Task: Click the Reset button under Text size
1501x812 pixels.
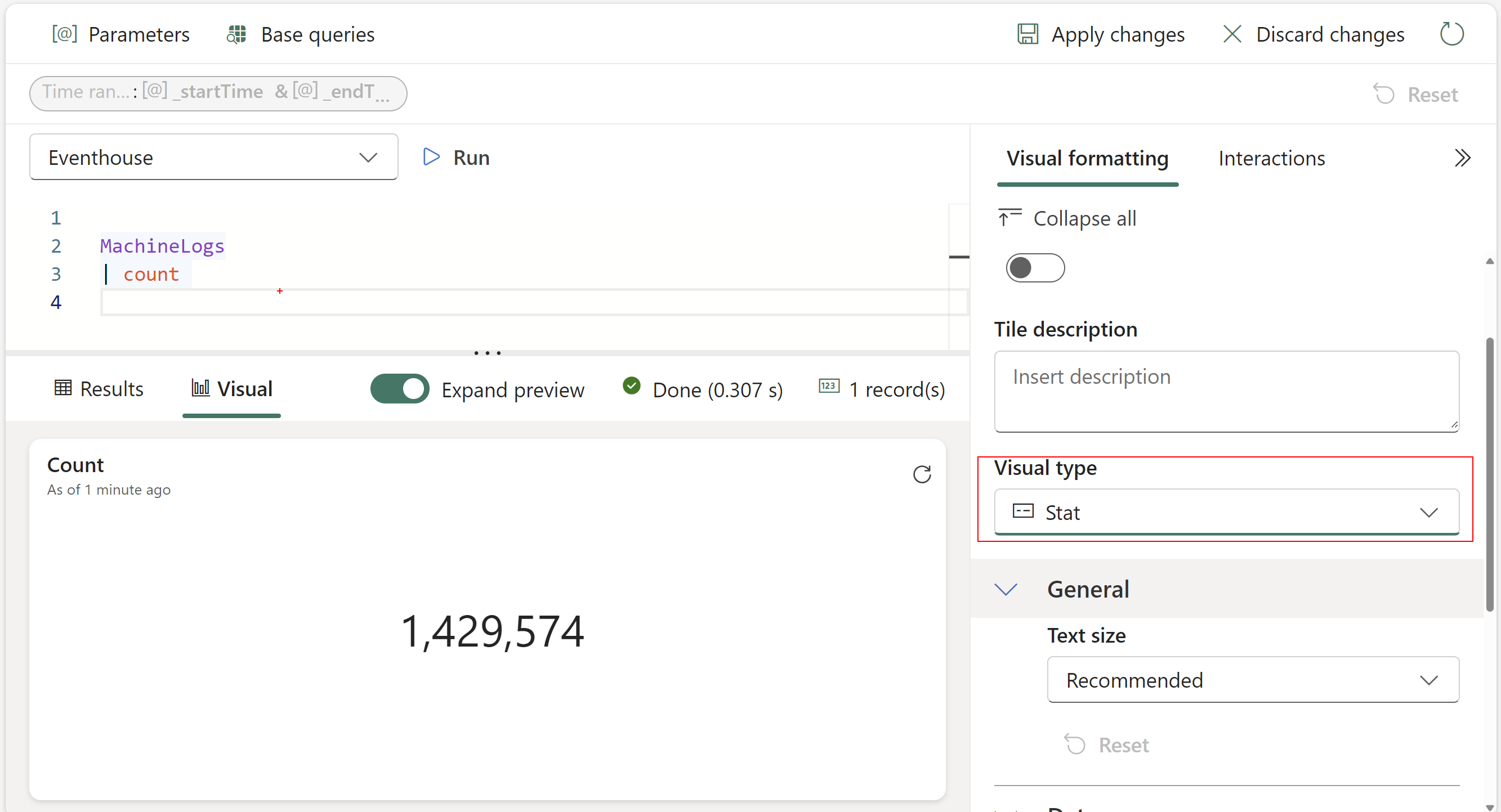Action: pyautogui.click(x=1106, y=744)
